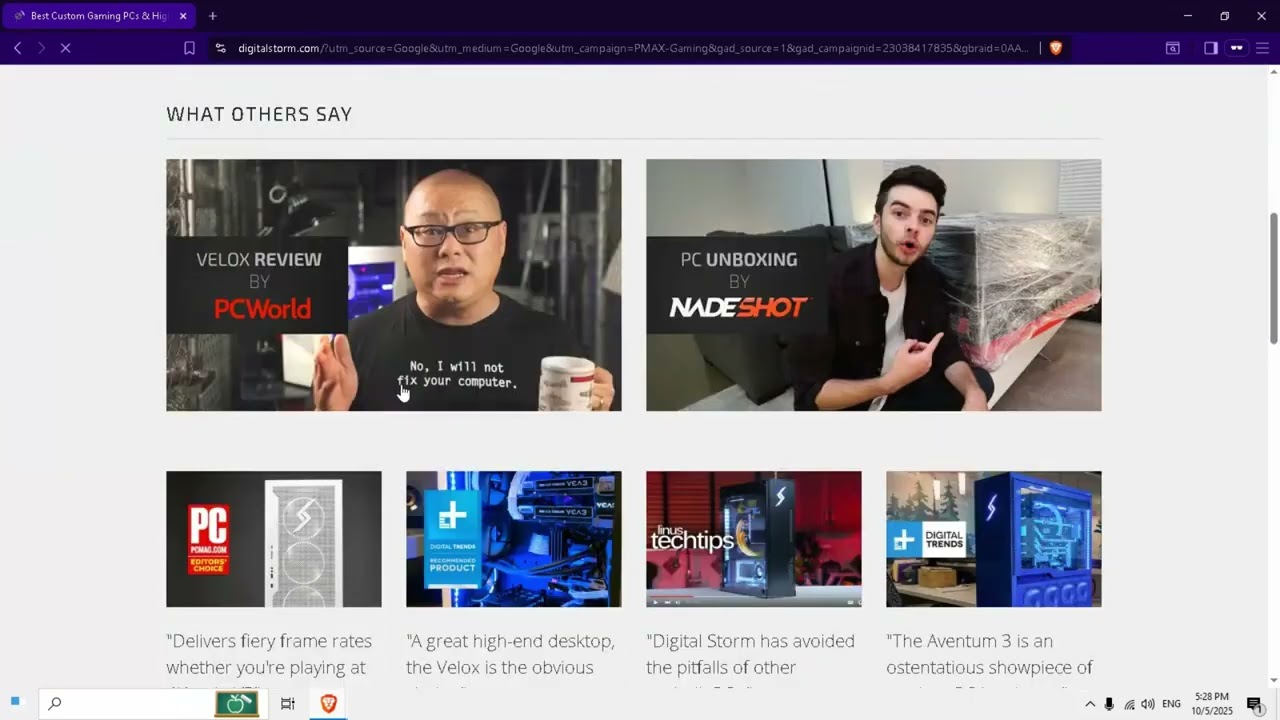Click the Brave icon on taskbar

coord(328,704)
